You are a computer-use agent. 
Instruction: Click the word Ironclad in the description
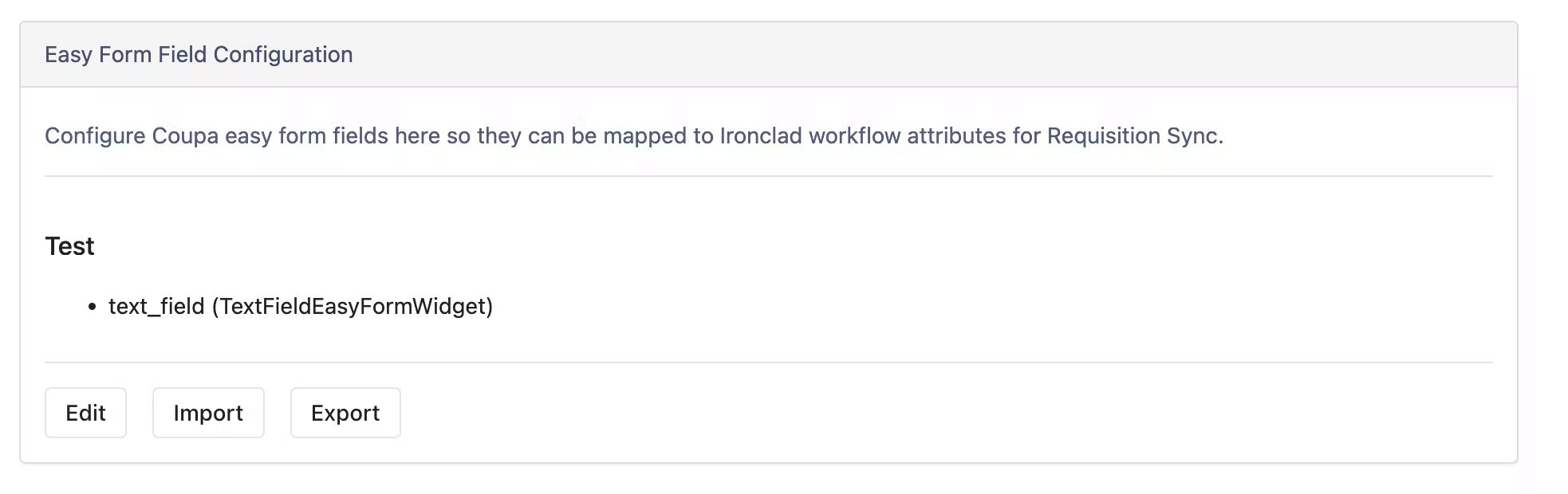click(x=761, y=136)
